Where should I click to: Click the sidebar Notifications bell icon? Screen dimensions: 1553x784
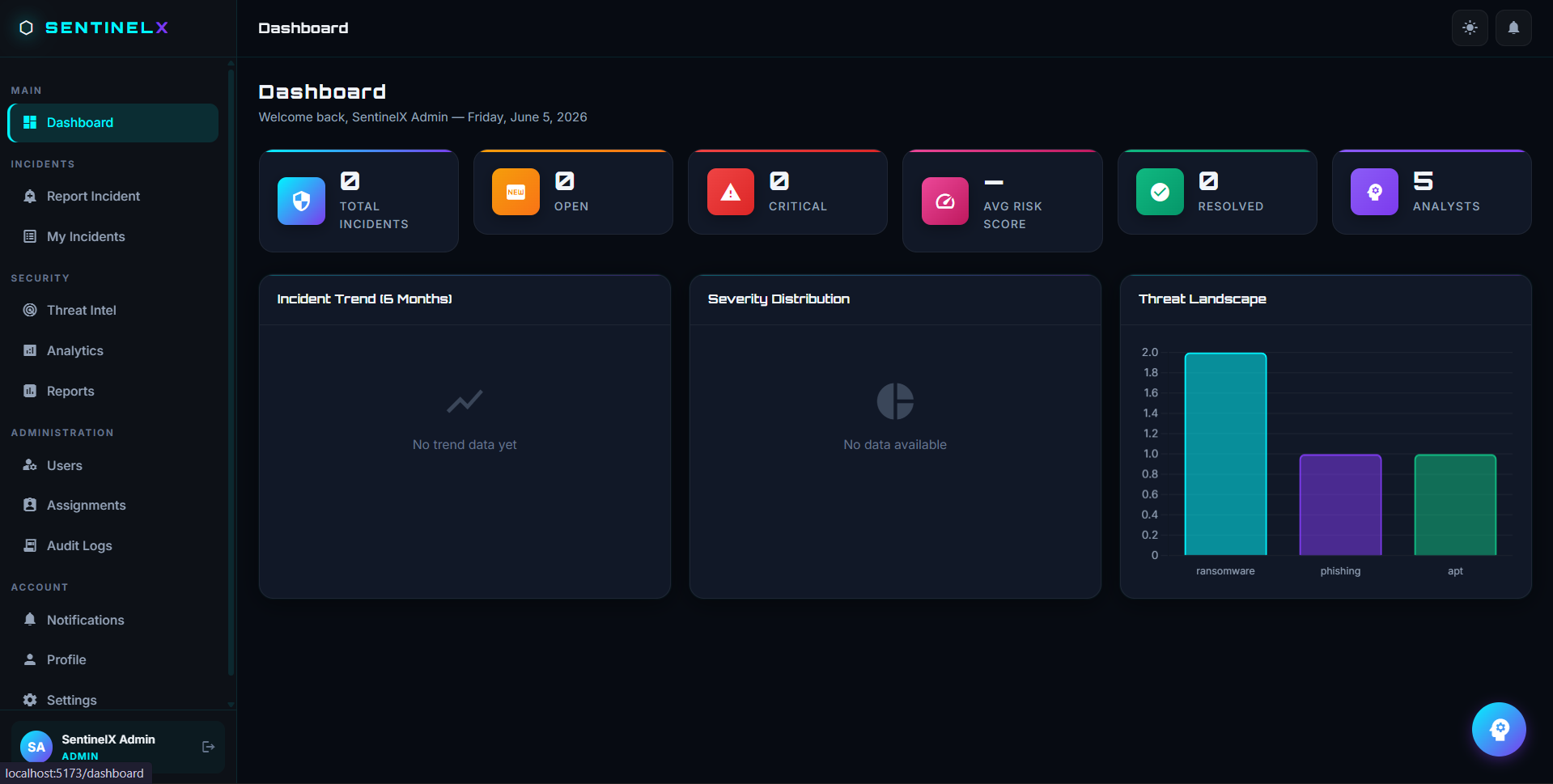pos(30,619)
